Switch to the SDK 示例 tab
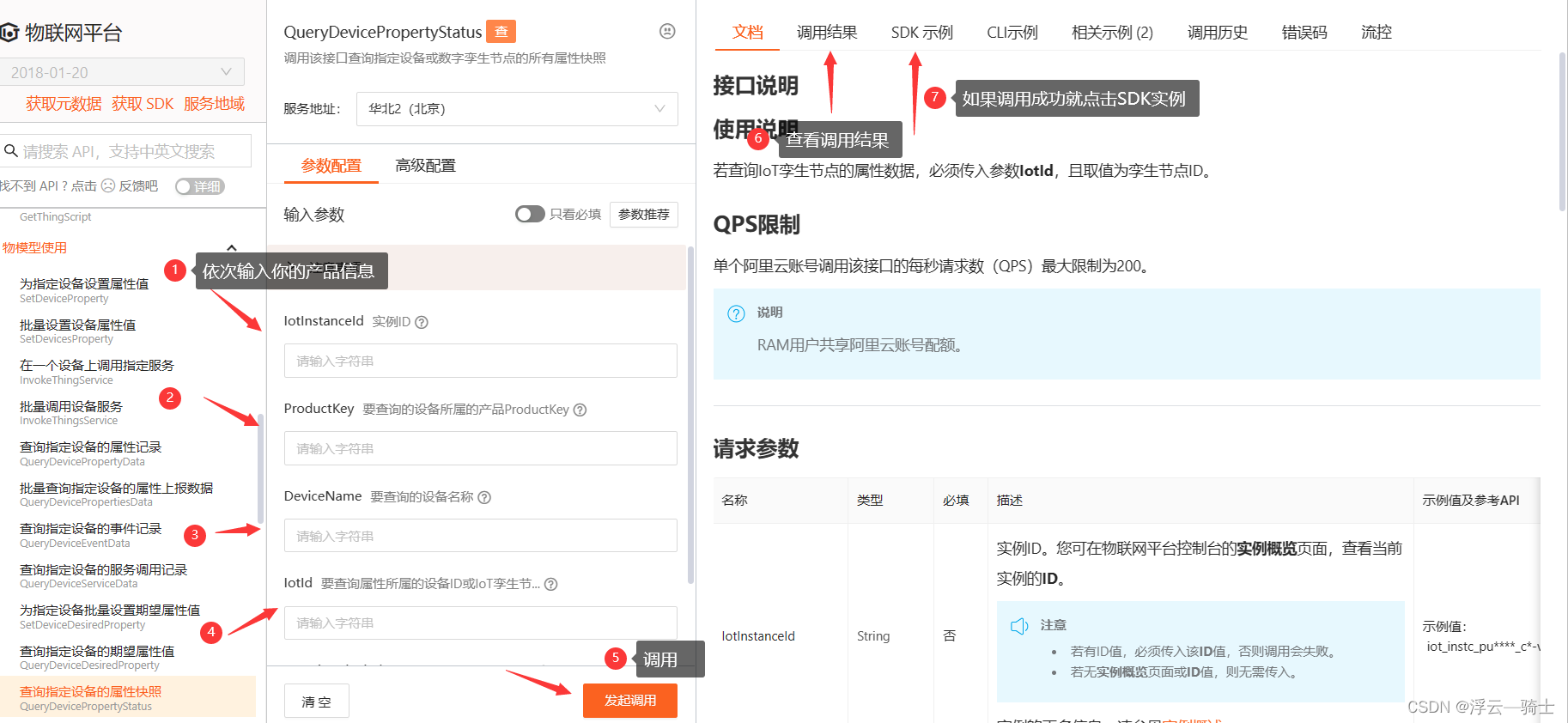 click(x=922, y=33)
